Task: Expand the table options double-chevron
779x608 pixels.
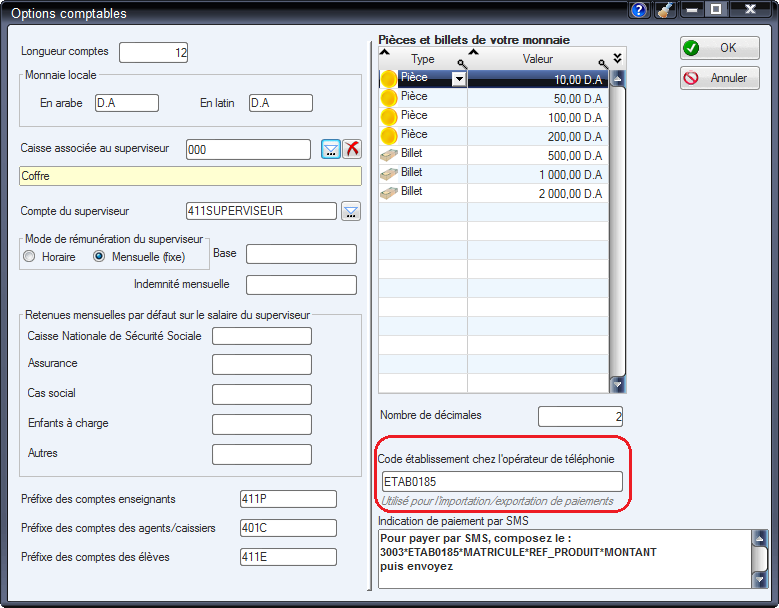Action: point(617,58)
